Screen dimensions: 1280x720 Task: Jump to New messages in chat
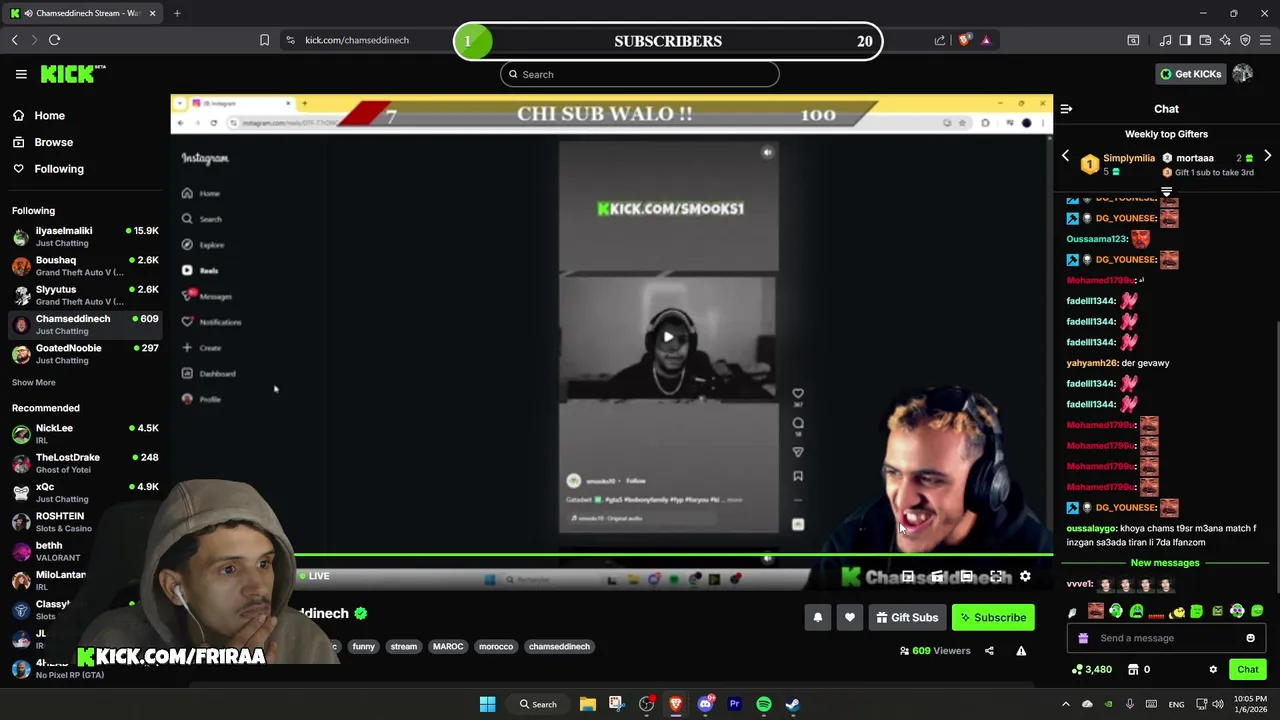click(x=1165, y=563)
